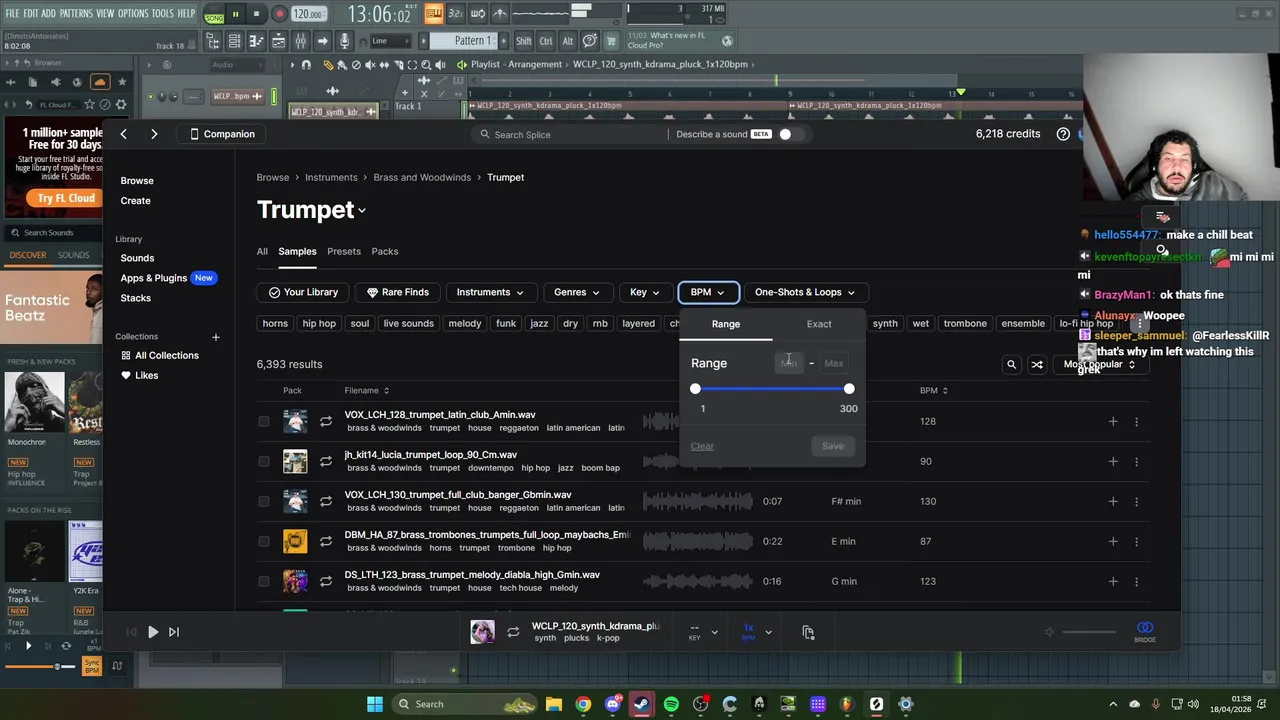Open FL Studio mixer icon

pos(299,41)
